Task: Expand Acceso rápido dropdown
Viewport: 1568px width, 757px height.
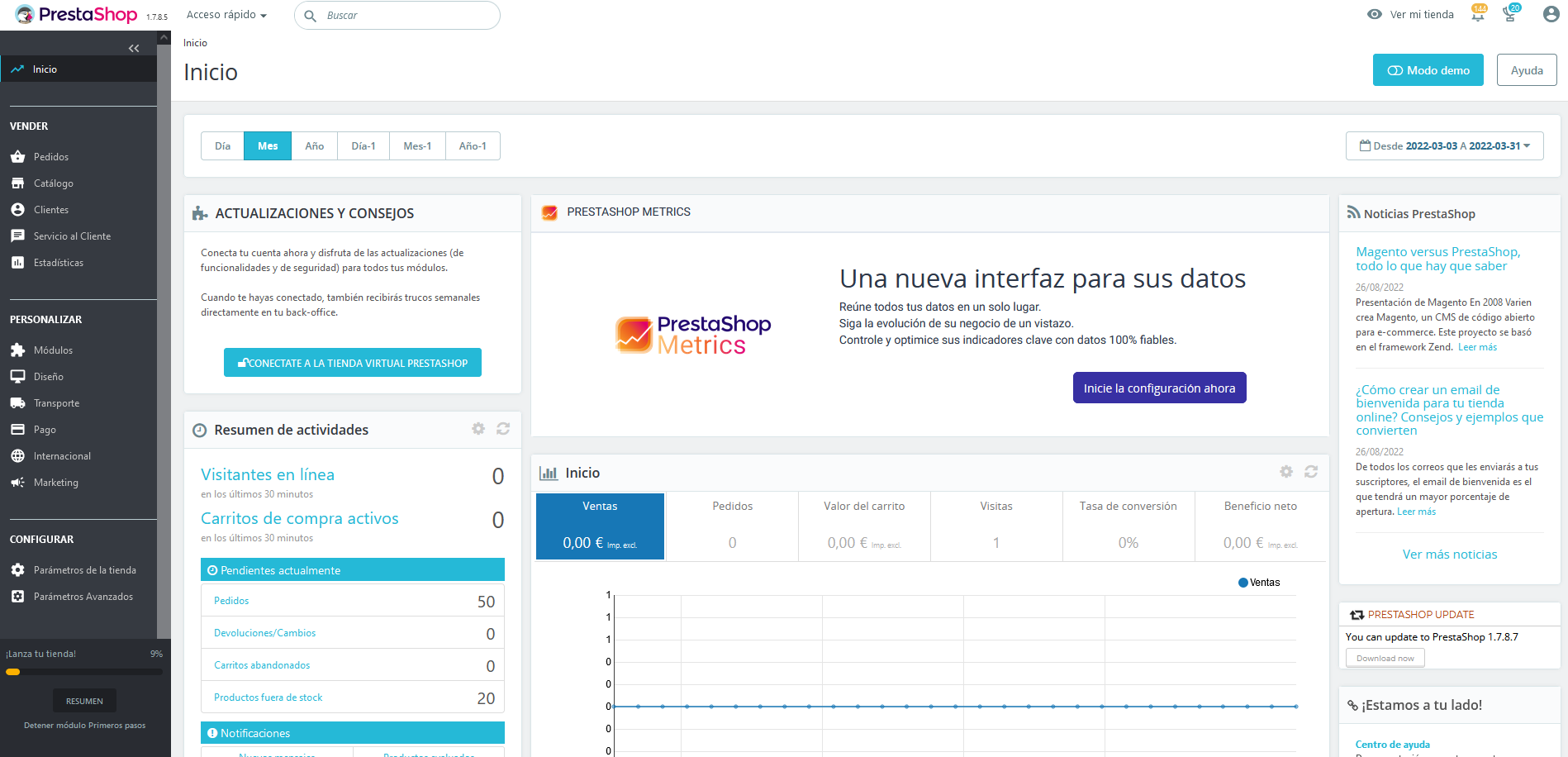Action: [x=226, y=15]
